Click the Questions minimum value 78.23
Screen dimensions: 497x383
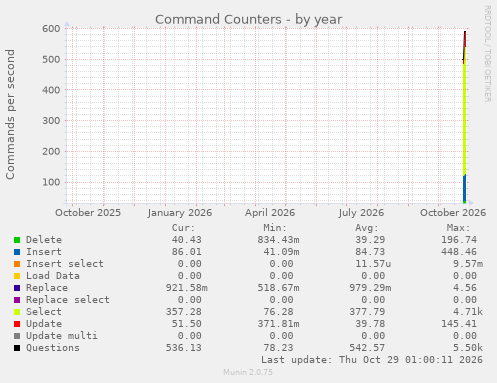[278, 348]
